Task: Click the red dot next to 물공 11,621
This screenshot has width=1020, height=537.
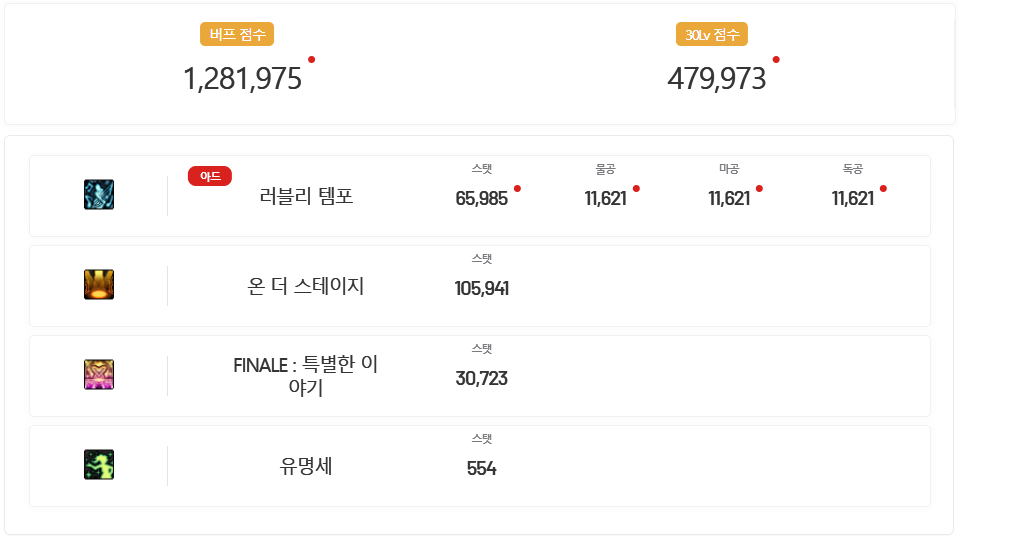Action: pyautogui.click(x=636, y=189)
